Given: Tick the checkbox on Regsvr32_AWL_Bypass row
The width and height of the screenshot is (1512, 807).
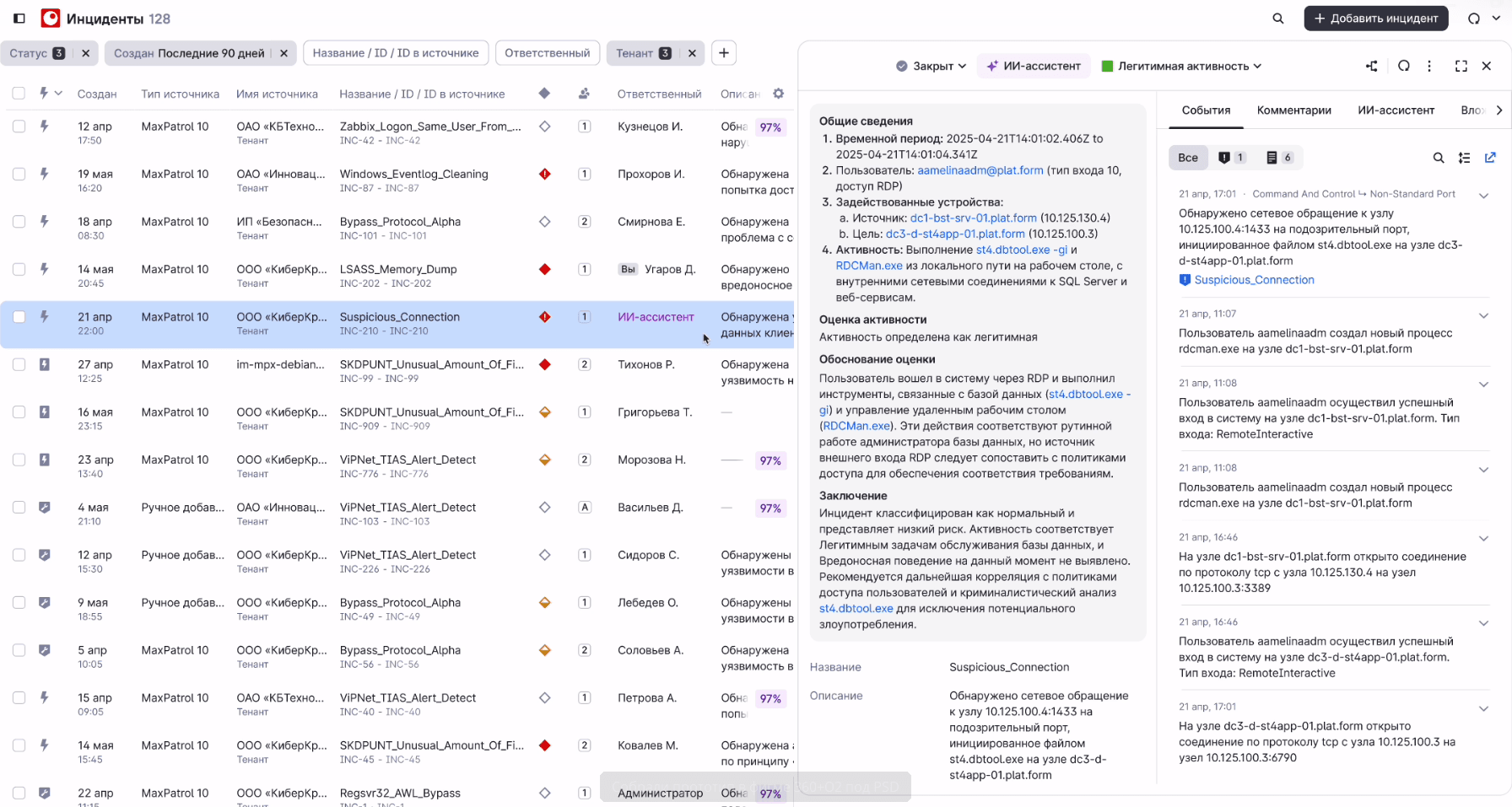Looking at the screenshot, I should tap(19, 793).
